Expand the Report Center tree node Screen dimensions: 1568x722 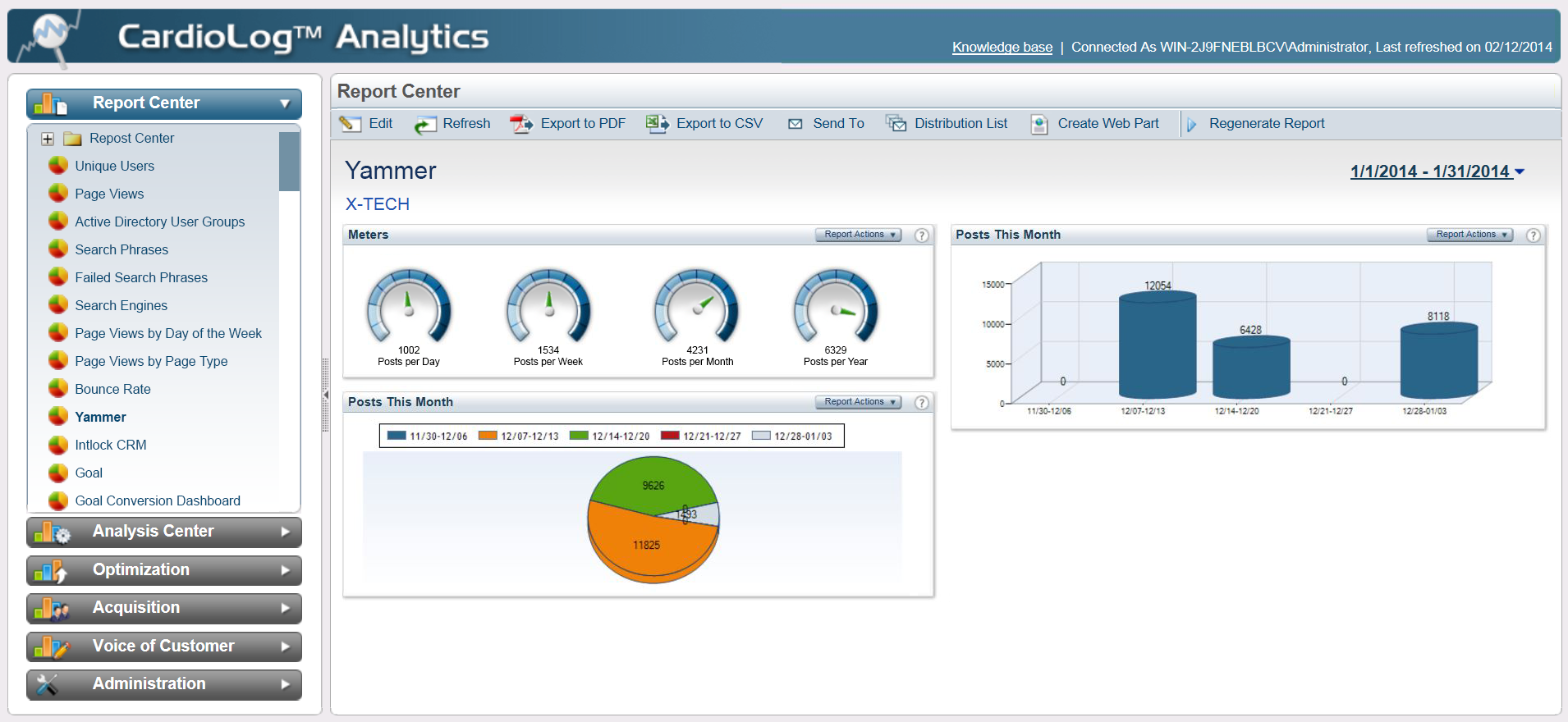tap(48, 139)
